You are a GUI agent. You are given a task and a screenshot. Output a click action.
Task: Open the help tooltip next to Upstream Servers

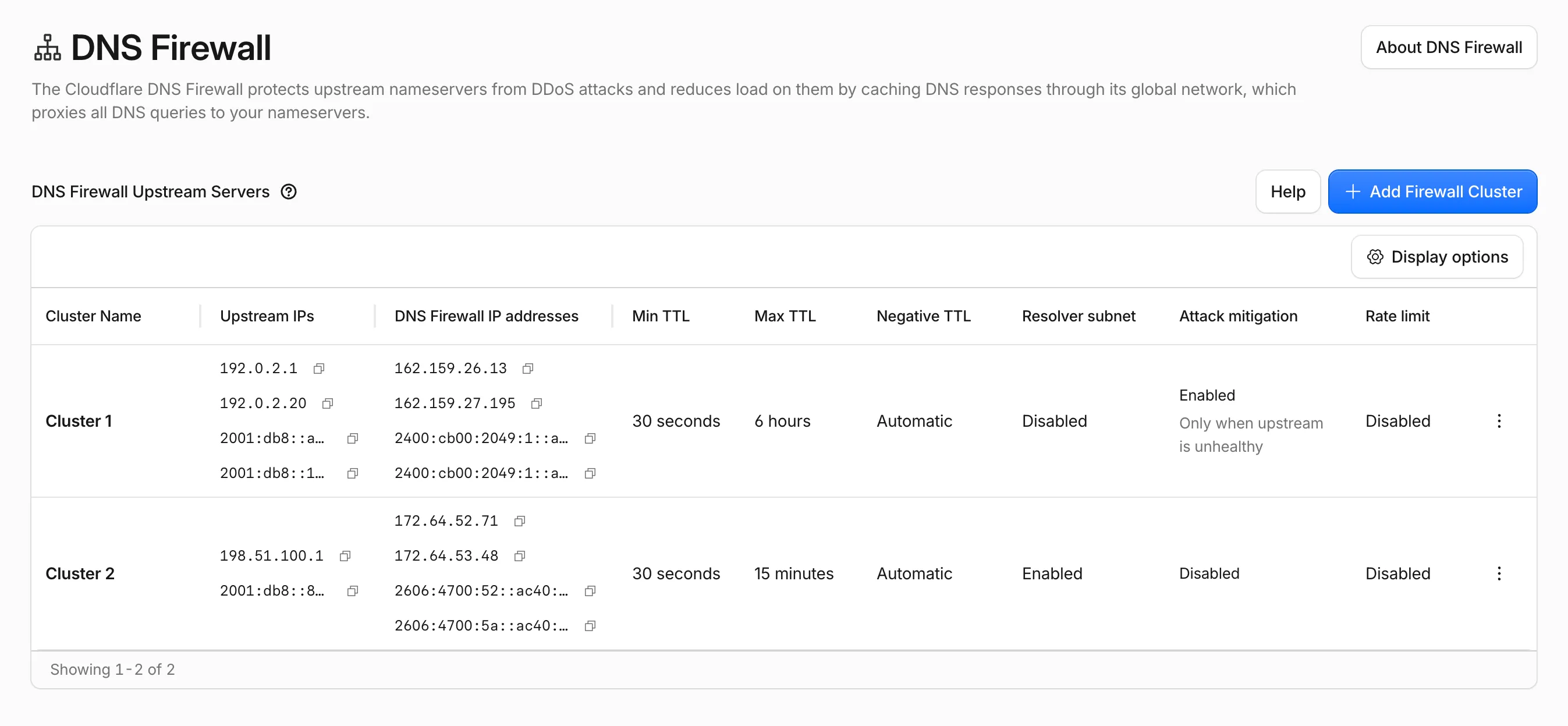[x=289, y=192]
